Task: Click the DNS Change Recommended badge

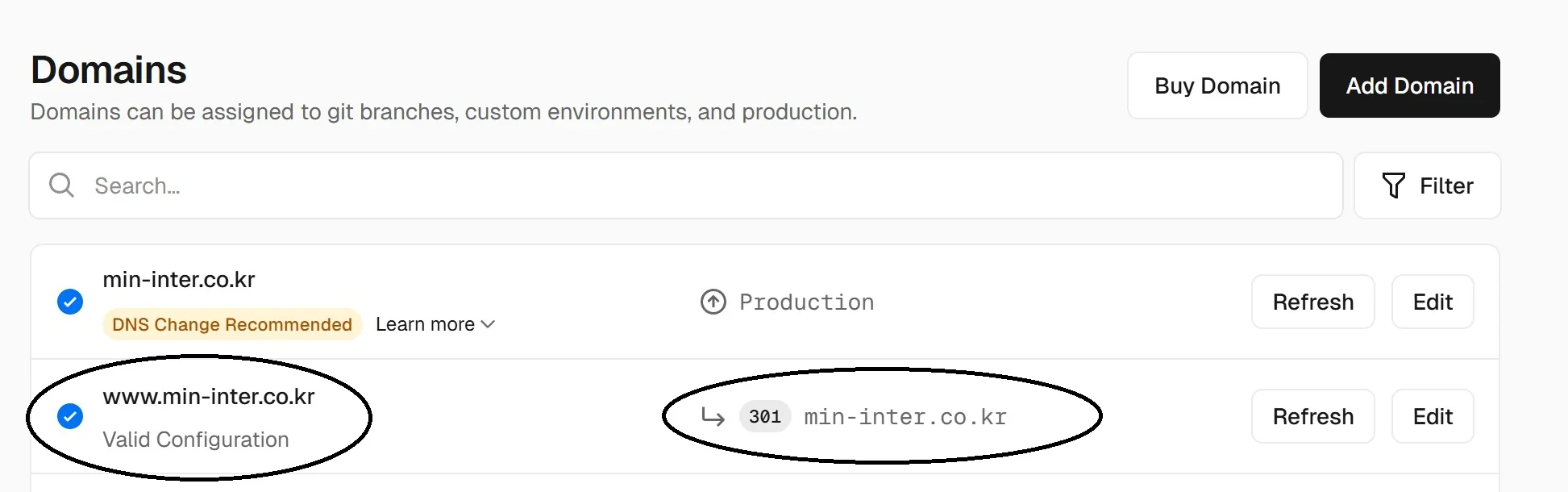Action: (231, 324)
